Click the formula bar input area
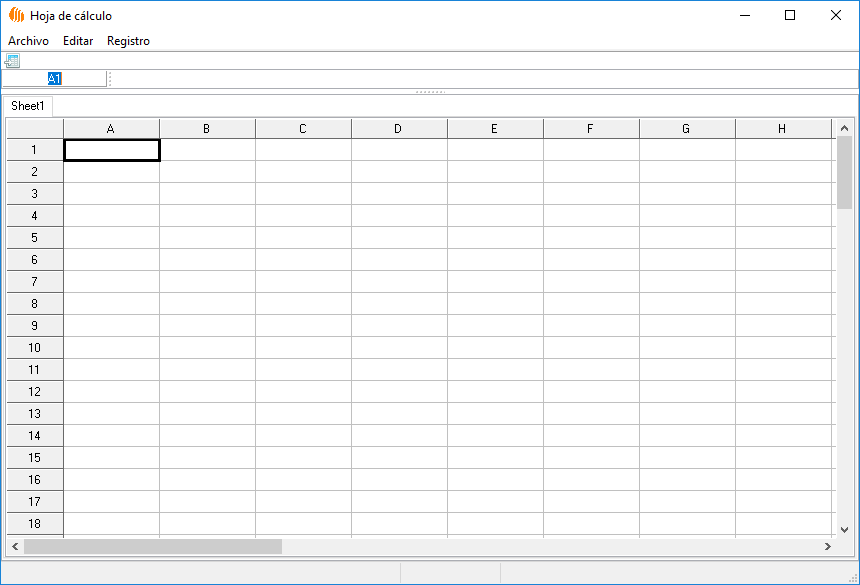The image size is (860, 585). 480,78
